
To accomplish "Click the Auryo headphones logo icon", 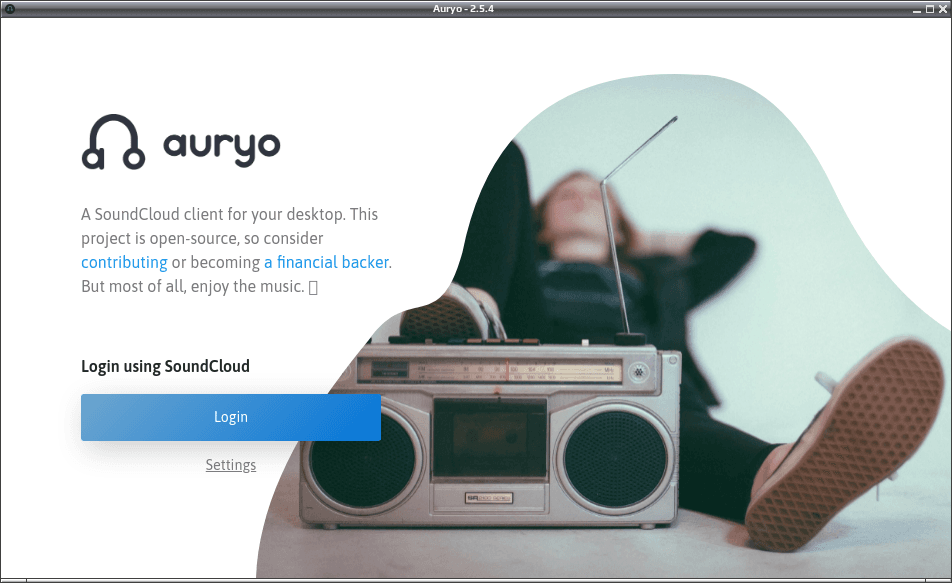I will pos(114,142).
